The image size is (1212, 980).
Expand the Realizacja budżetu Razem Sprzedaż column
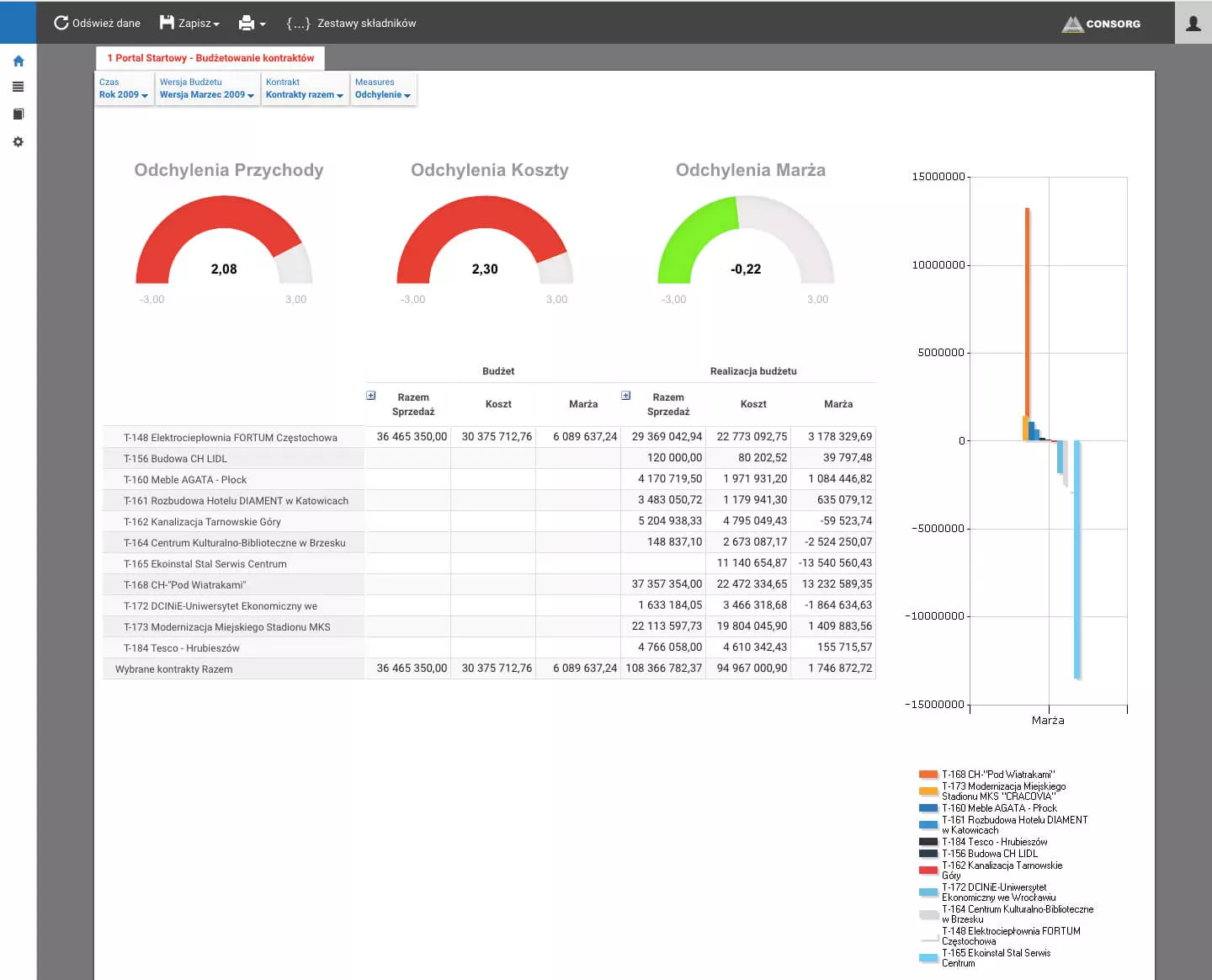(626, 396)
